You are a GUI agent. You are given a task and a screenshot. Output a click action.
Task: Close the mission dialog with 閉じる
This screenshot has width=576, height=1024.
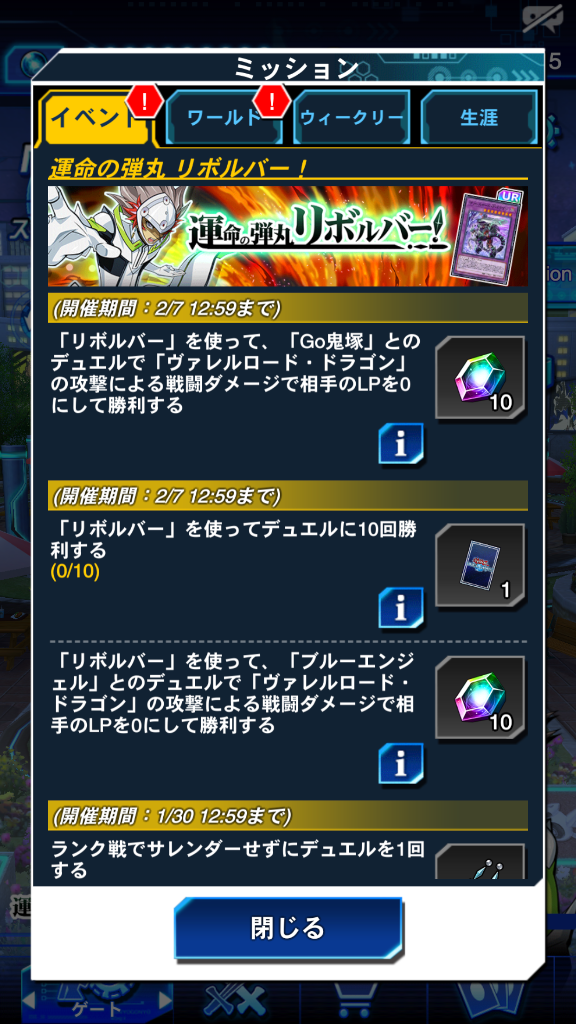[x=287, y=928]
